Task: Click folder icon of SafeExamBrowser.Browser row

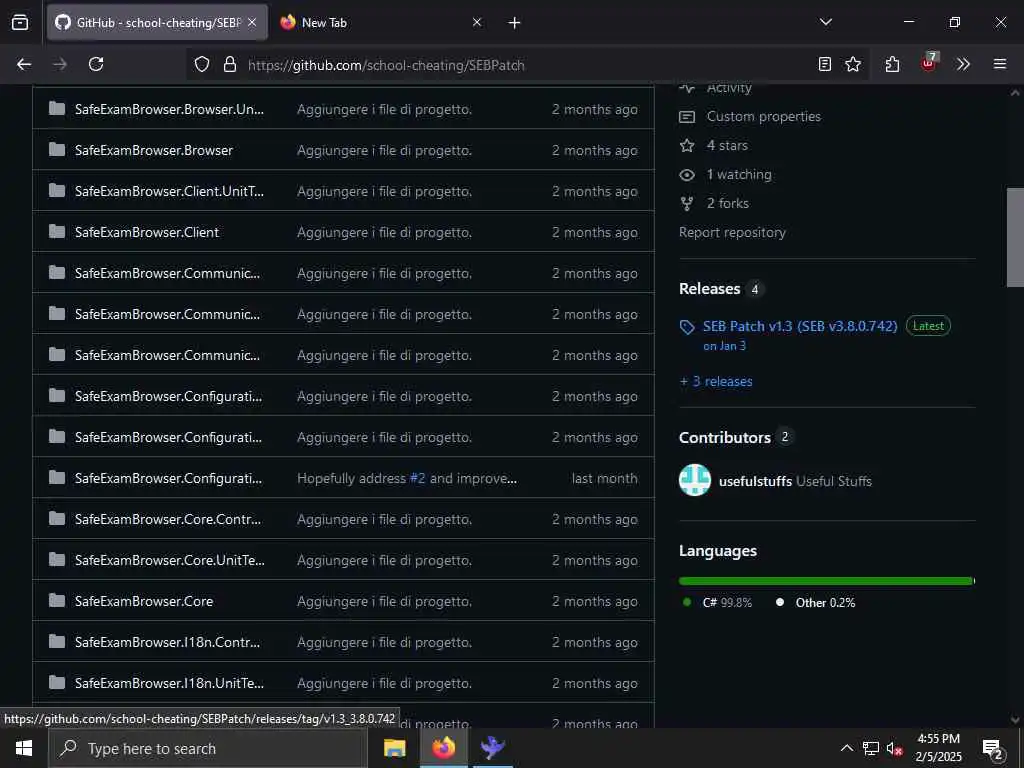Action: point(57,150)
